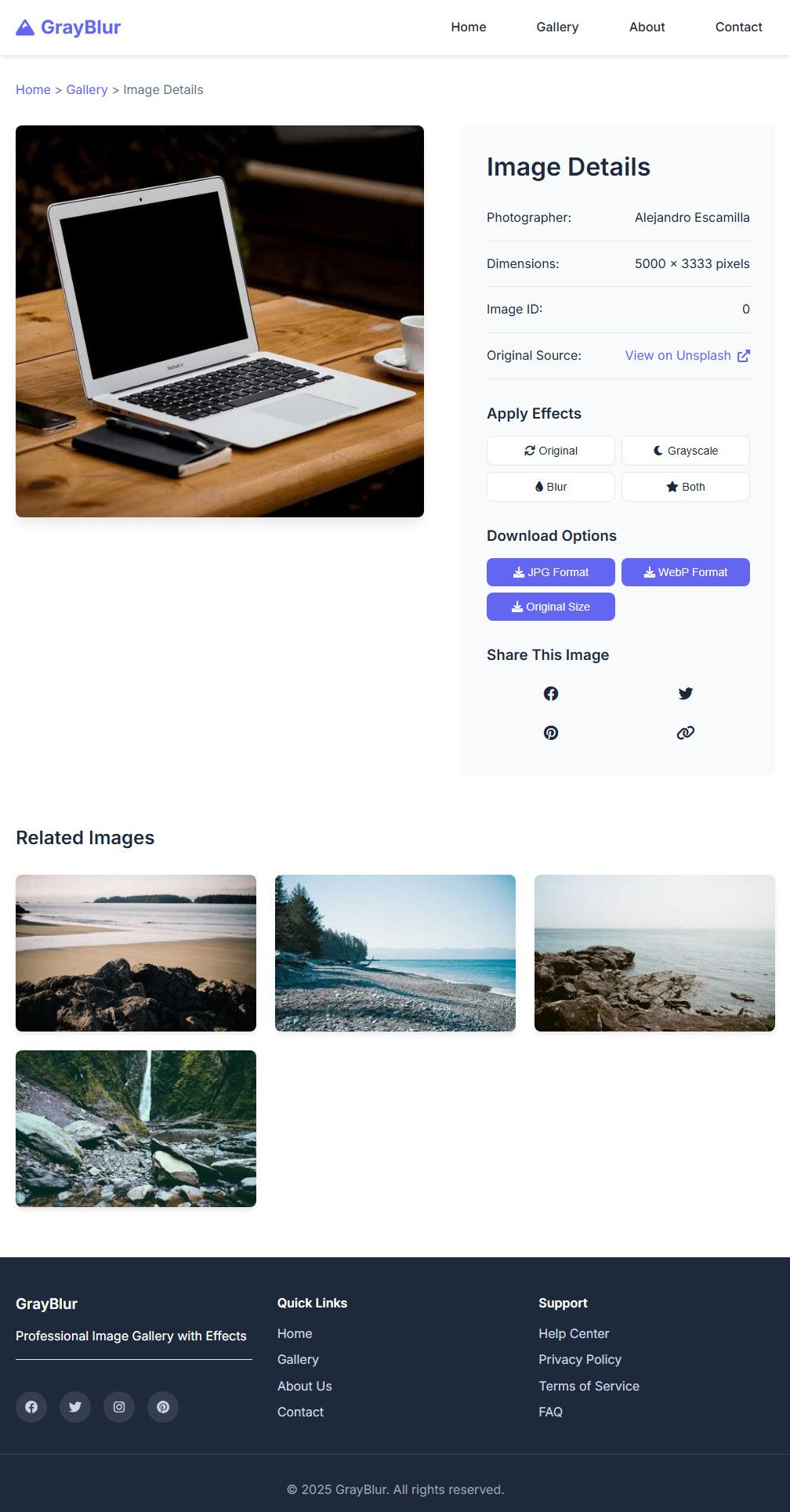790x1512 pixels.
Task: Click the GrayBlur logo
Action: click(x=68, y=27)
